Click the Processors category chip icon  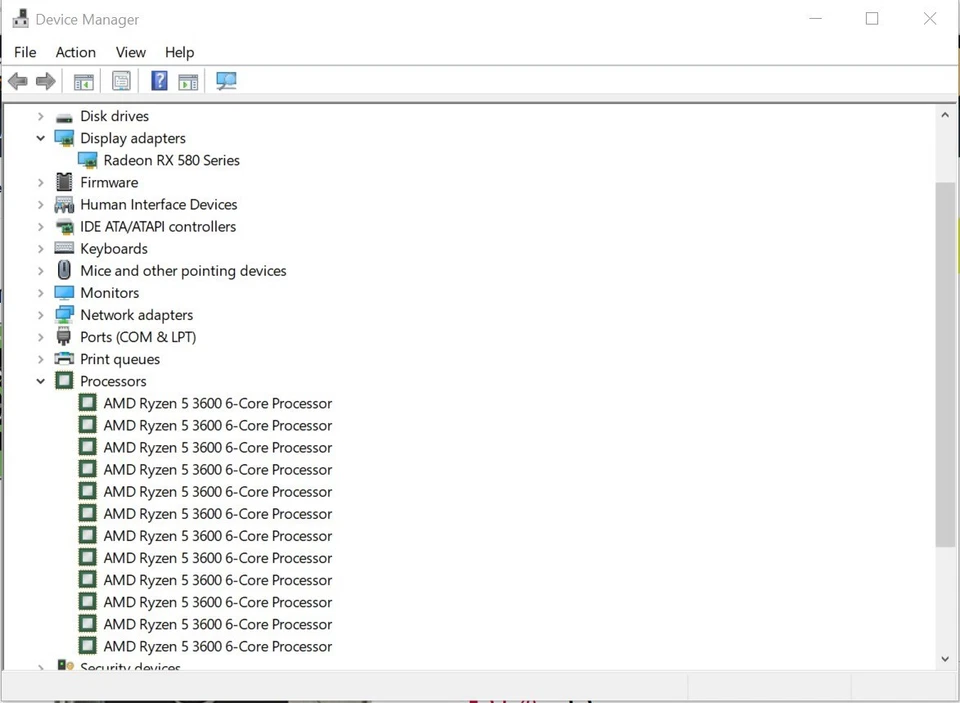point(64,381)
